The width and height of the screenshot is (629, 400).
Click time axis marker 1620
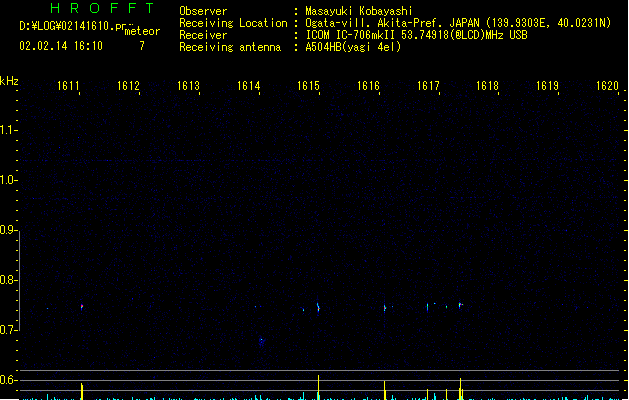(607, 86)
